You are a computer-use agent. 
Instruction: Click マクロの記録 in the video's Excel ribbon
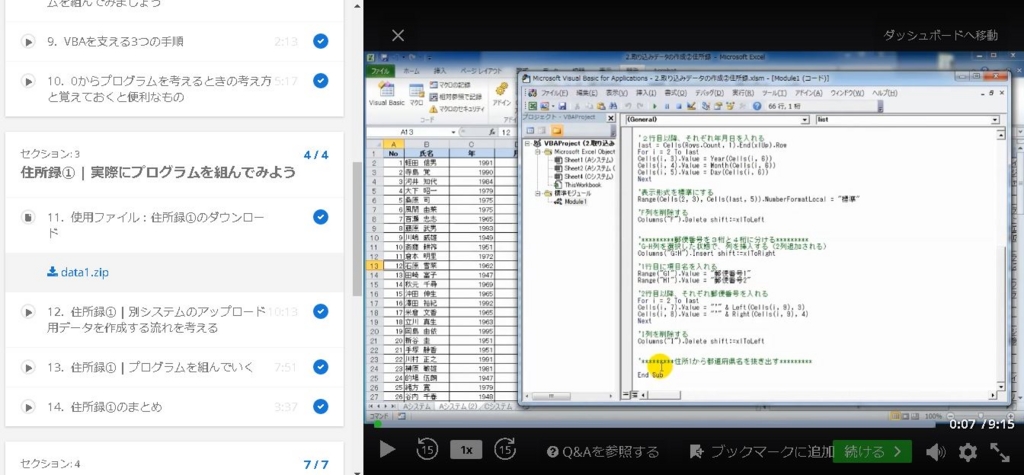(449, 86)
